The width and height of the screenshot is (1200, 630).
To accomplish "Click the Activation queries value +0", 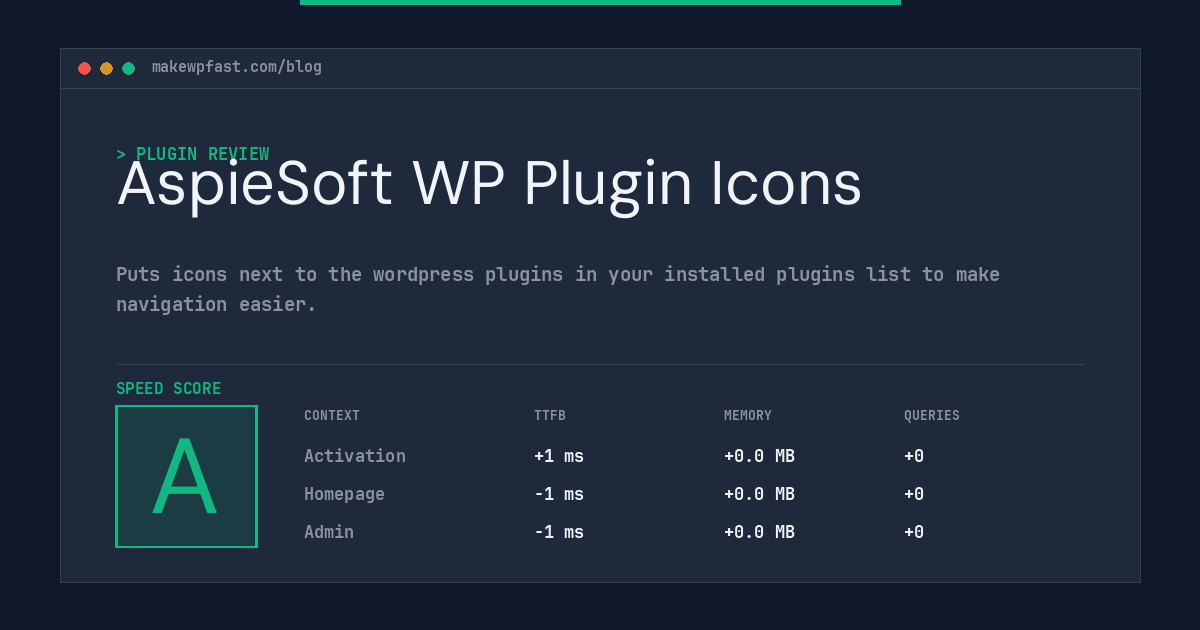I will (914, 456).
